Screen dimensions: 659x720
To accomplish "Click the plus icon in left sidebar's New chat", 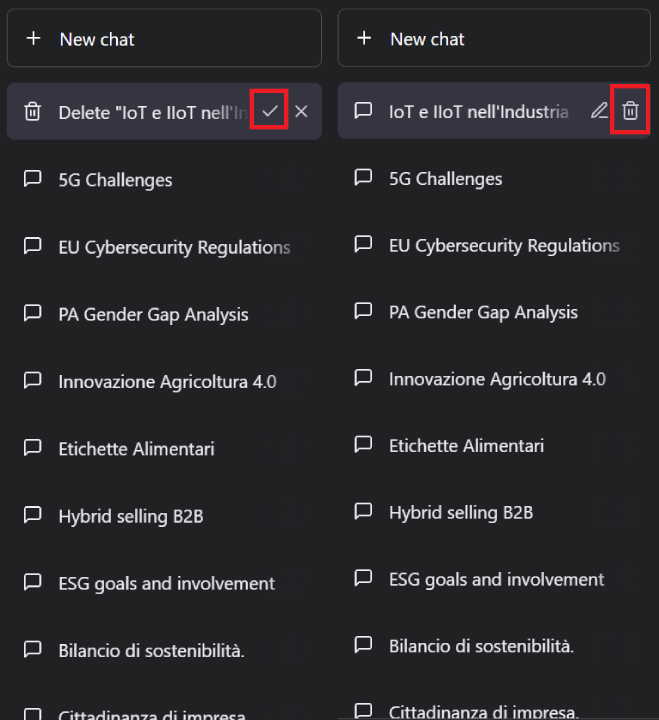I will pyautogui.click(x=34, y=38).
